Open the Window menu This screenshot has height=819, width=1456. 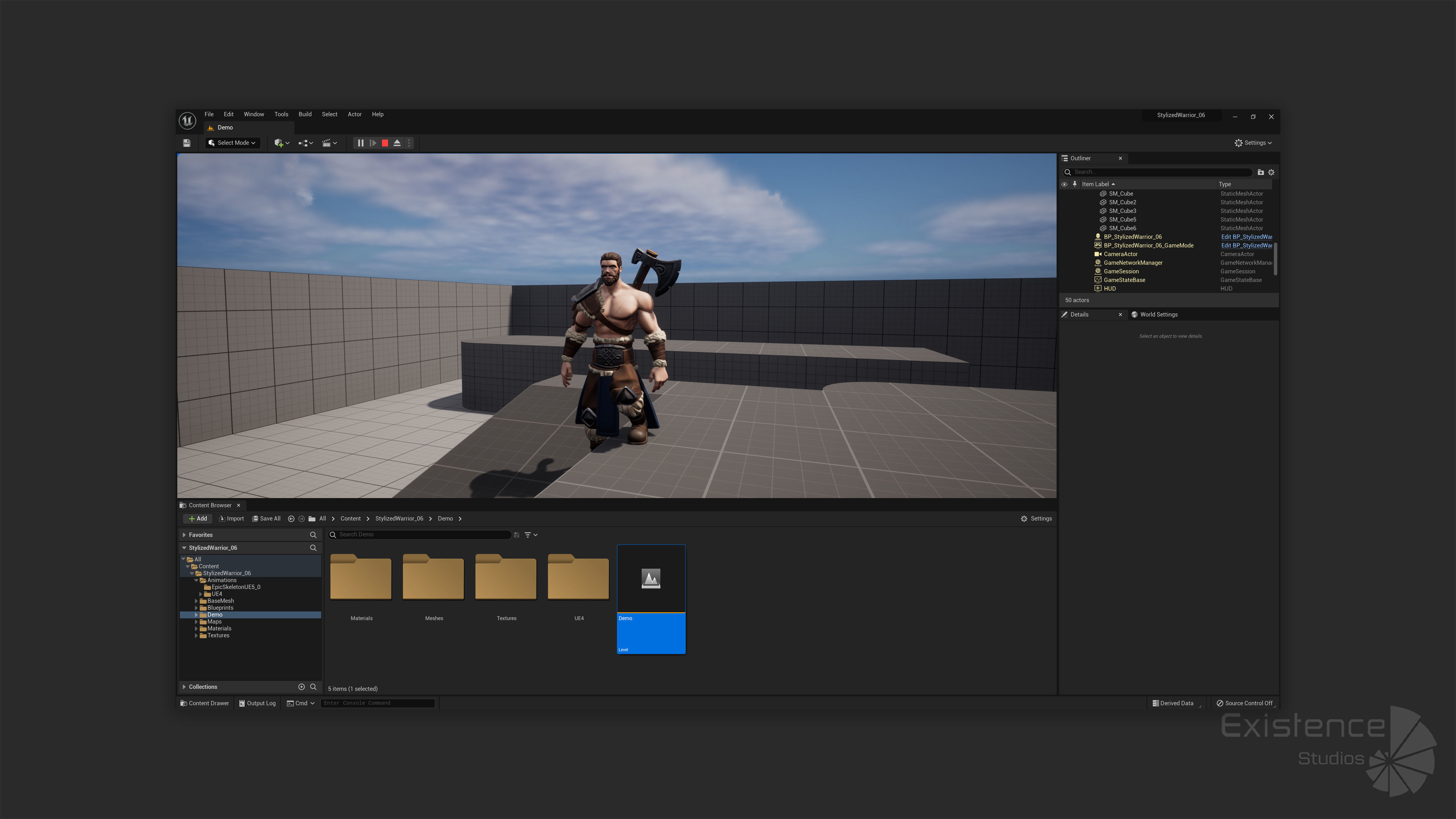254,114
